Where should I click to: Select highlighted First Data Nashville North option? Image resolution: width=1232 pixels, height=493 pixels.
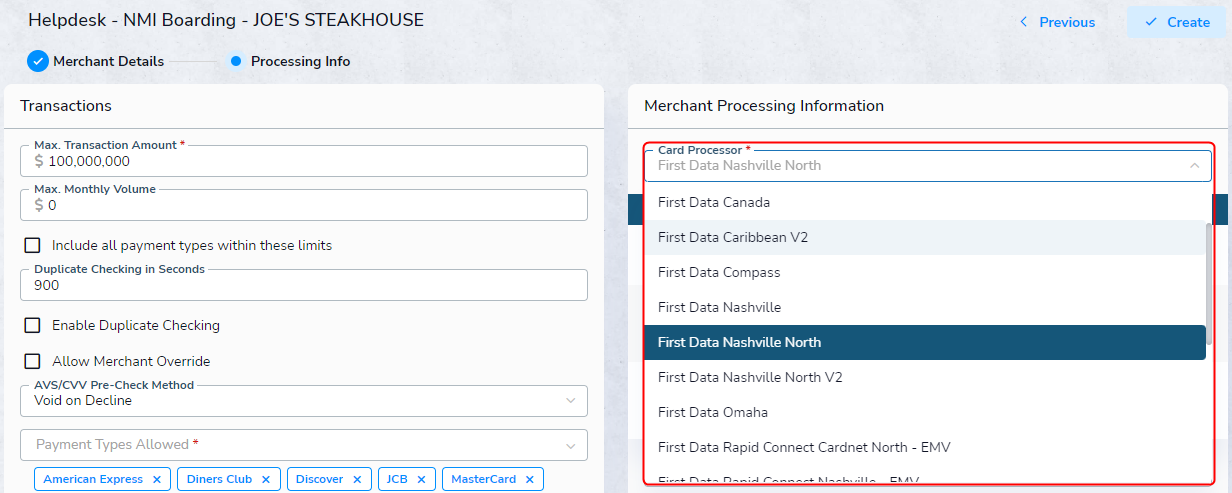(x=924, y=342)
